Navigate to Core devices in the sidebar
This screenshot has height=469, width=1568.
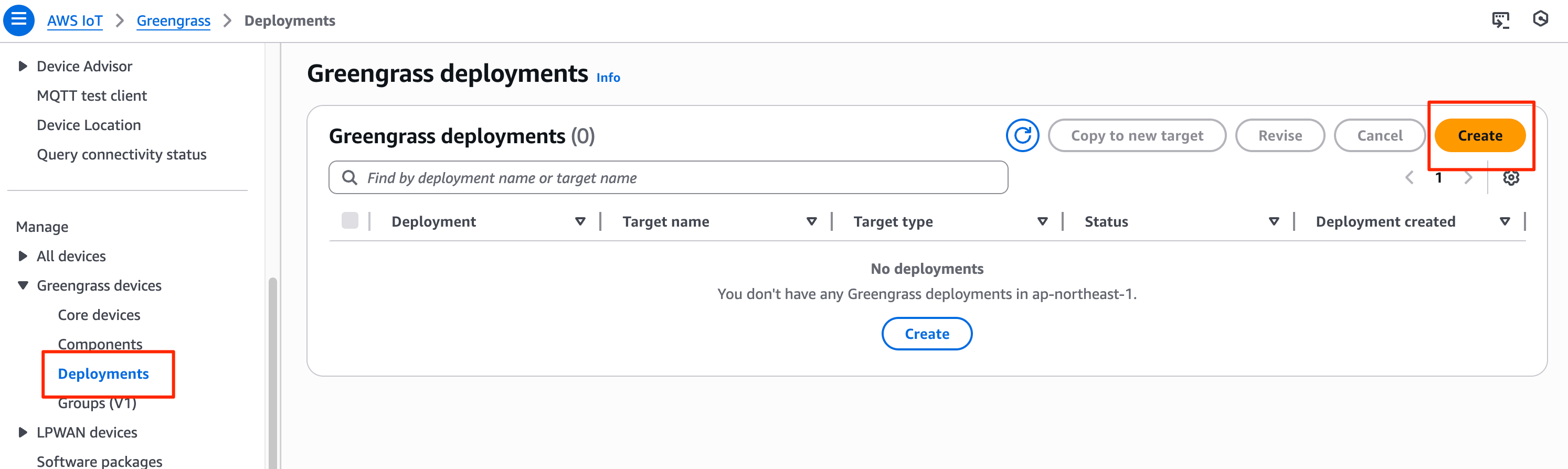click(x=99, y=314)
